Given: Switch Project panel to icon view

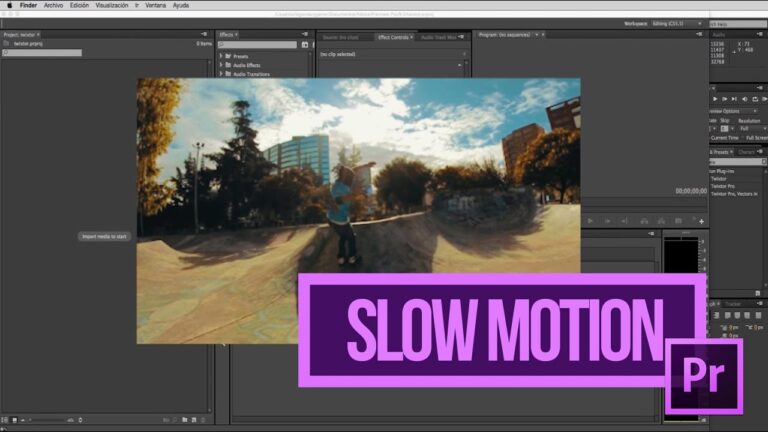Looking at the screenshot, I should 14,420.
